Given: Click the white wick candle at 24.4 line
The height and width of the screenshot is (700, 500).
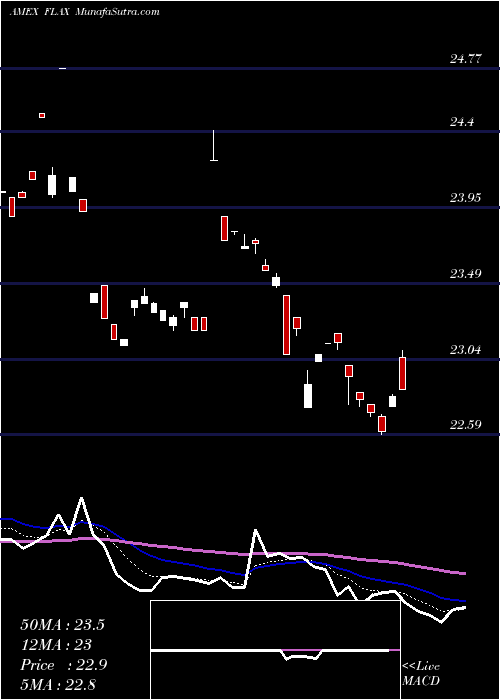Looking at the screenshot, I should pyautogui.click(x=214, y=146).
